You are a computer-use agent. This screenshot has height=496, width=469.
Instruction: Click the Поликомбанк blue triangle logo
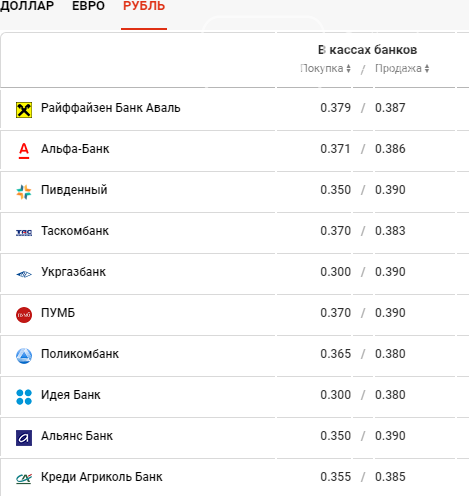tap(24, 356)
